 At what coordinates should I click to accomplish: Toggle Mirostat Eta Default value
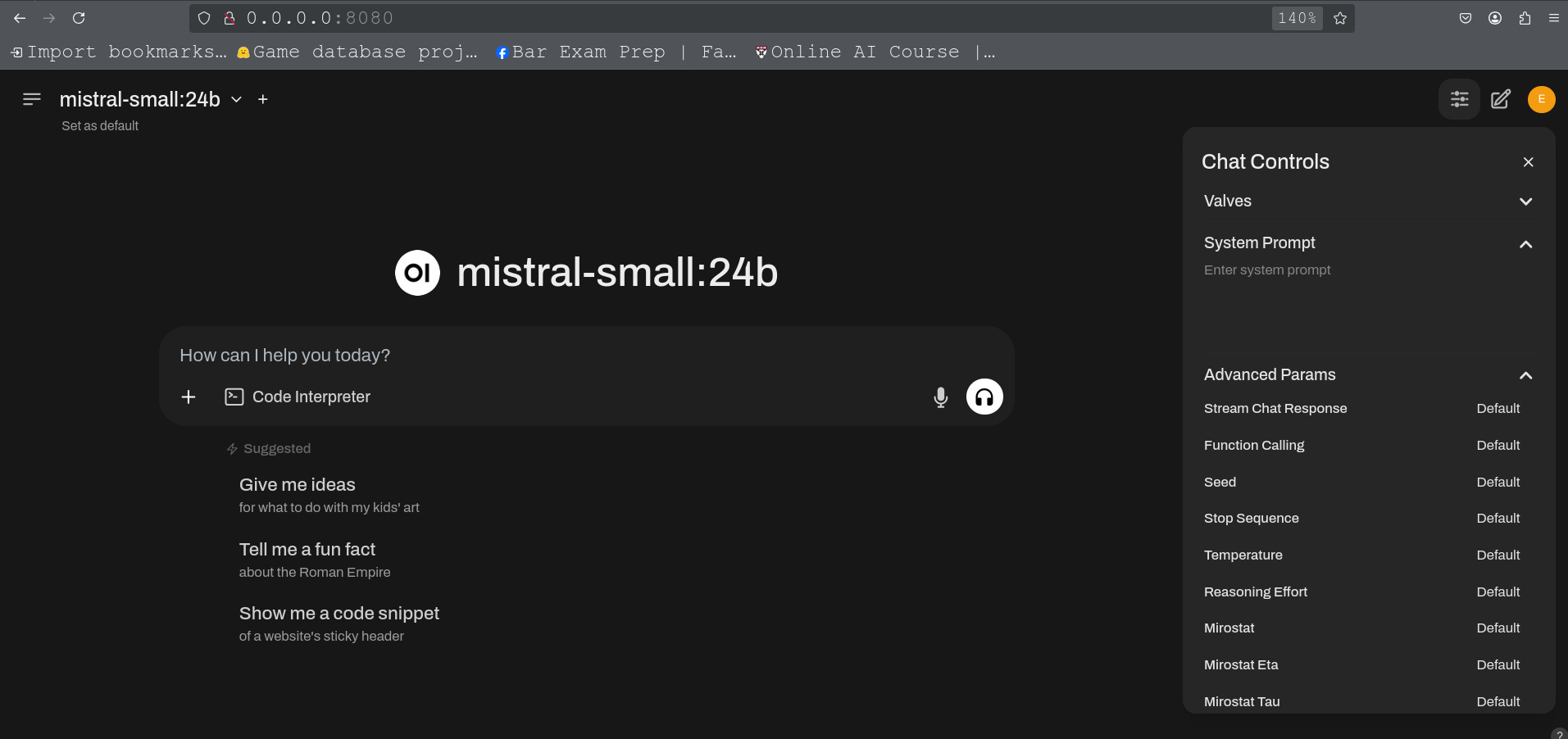(1498, 664)
